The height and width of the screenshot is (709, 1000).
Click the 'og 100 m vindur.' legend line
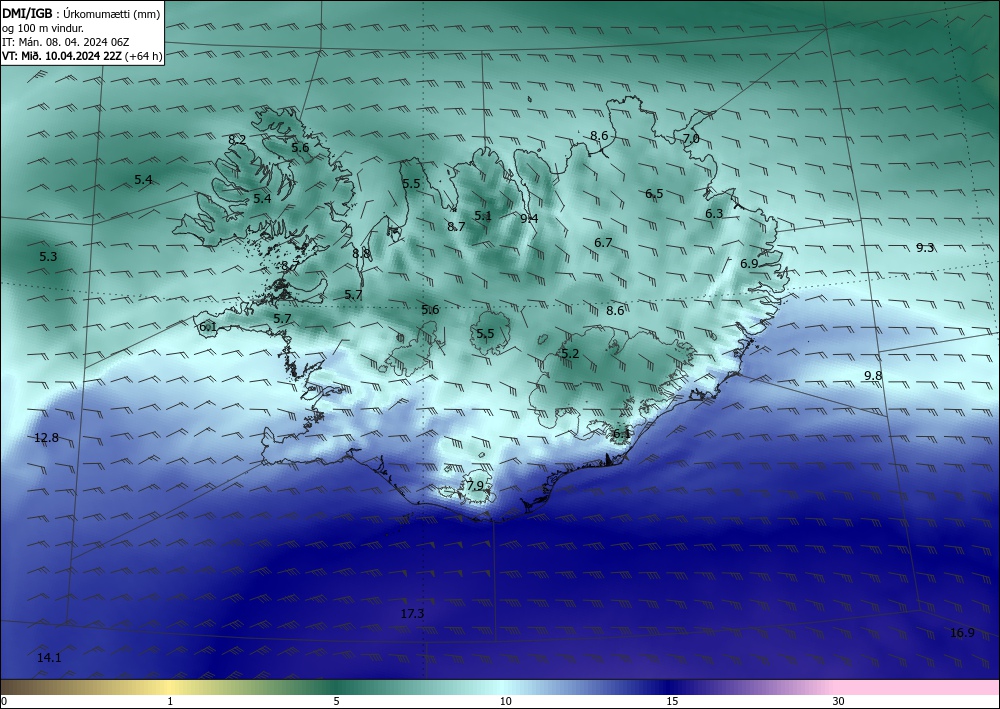pos(43,28)
